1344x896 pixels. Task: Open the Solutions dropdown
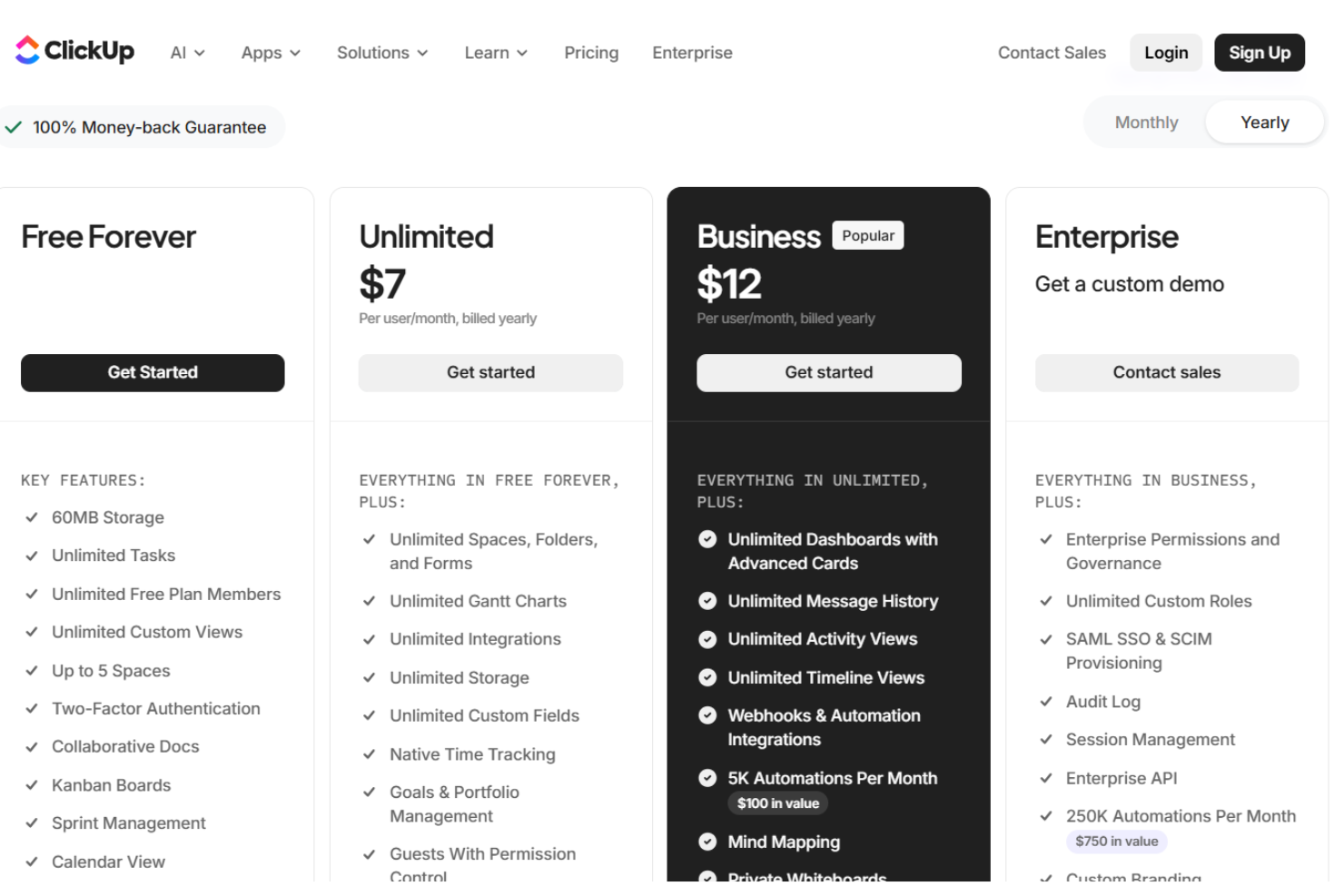coord(381,53)
